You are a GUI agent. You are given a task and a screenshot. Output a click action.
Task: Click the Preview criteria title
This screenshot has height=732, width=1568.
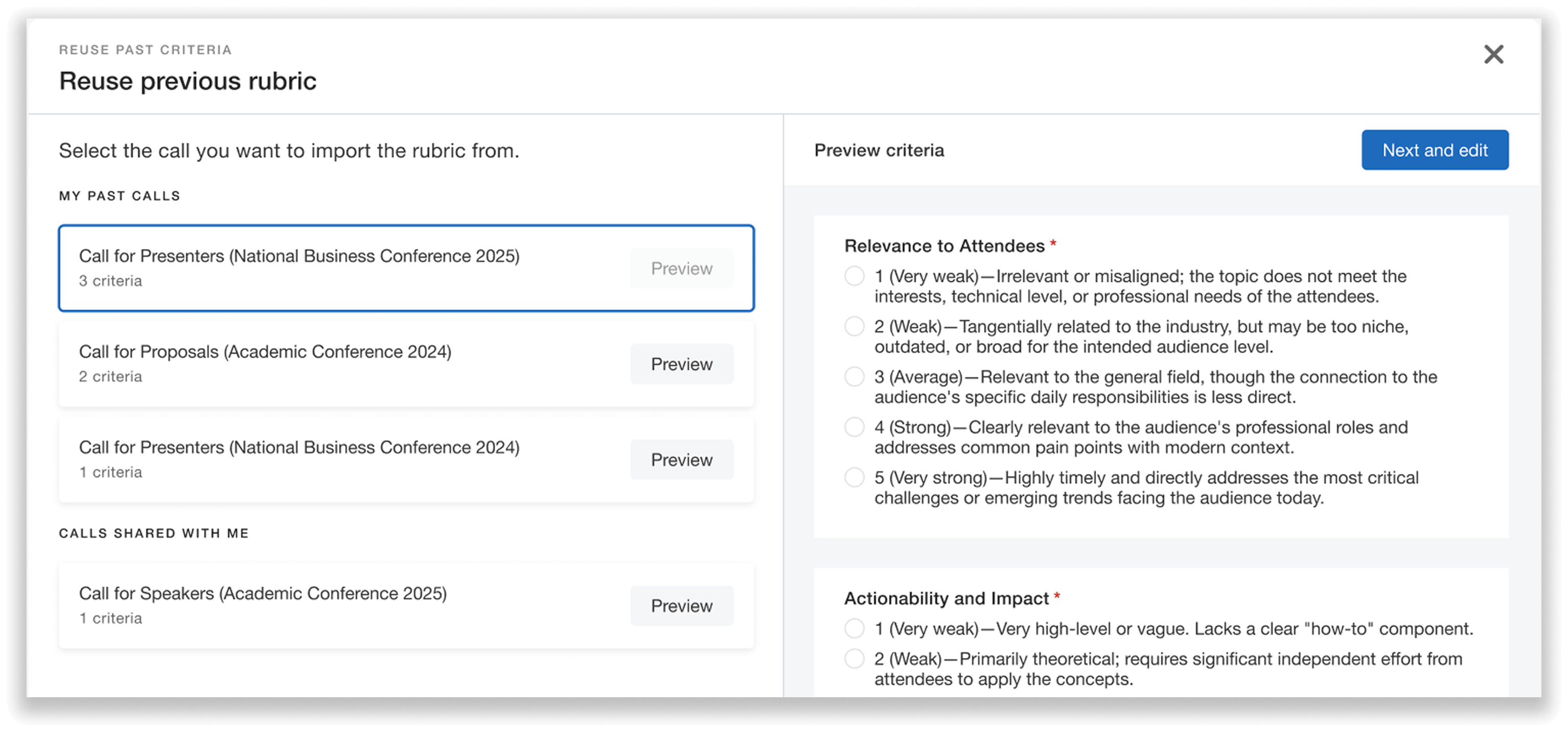[x=879, y=150]
